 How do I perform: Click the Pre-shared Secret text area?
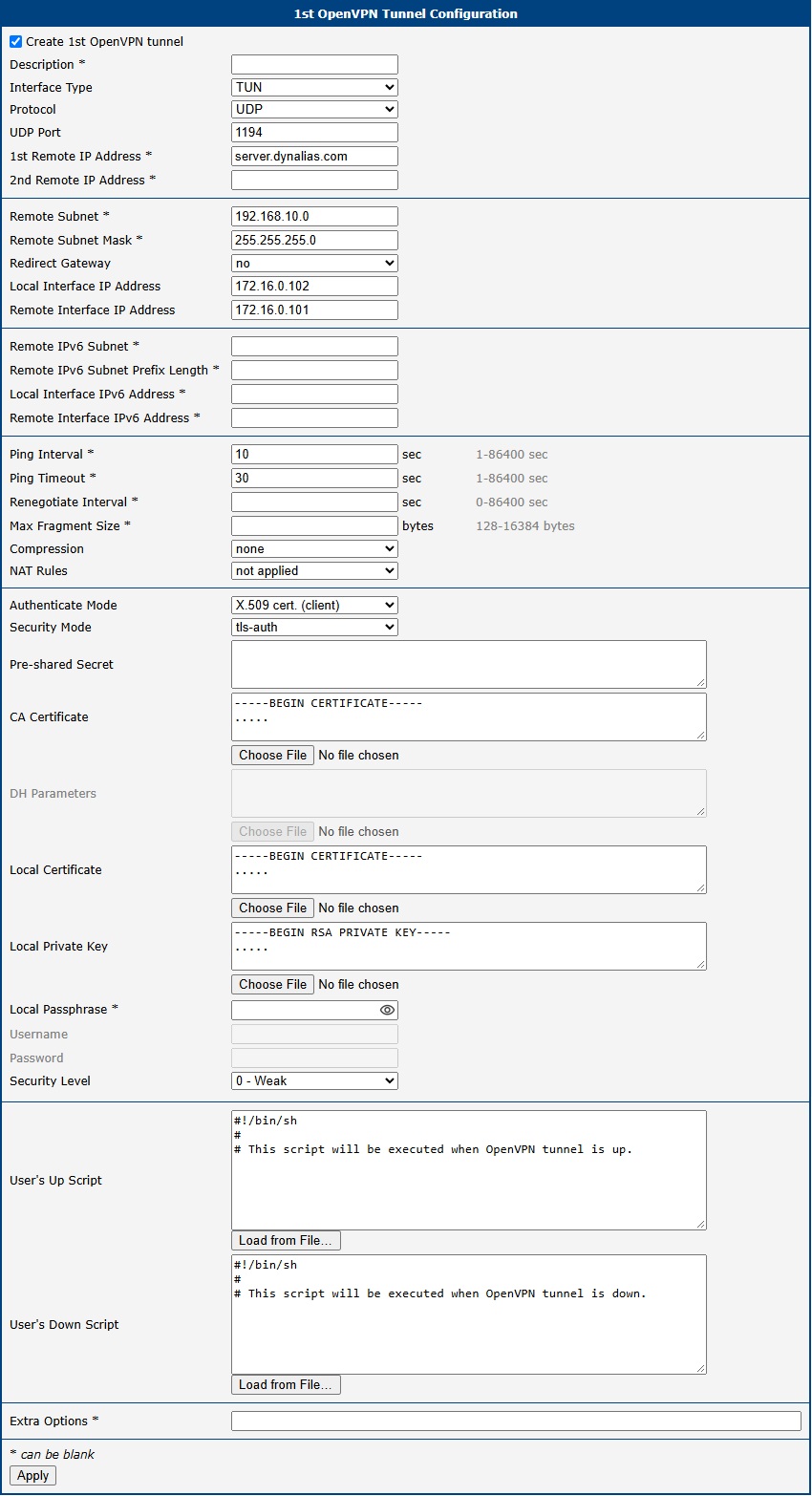469,664
